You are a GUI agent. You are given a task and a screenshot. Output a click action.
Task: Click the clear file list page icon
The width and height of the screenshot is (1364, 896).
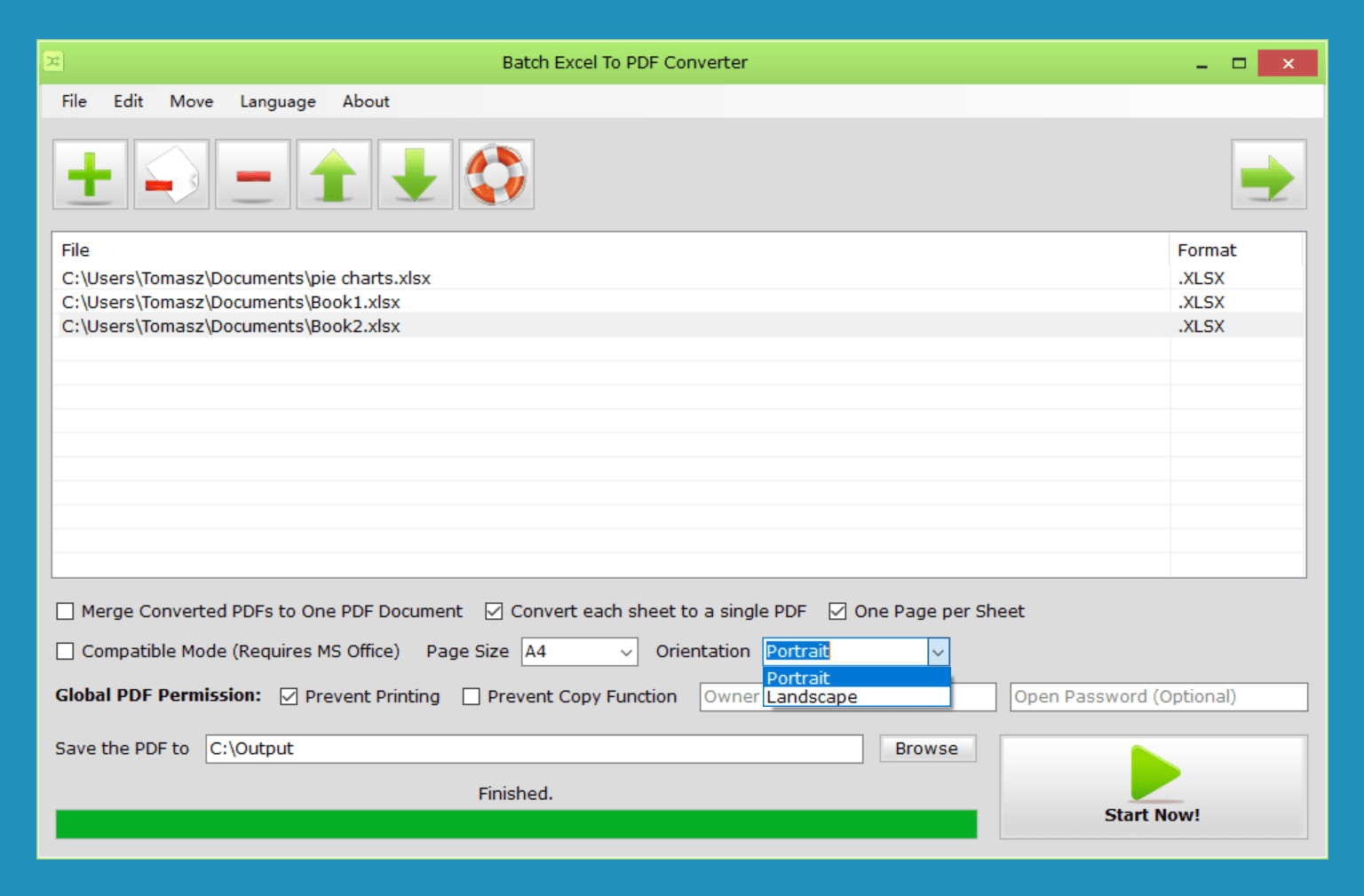point(171,174)
